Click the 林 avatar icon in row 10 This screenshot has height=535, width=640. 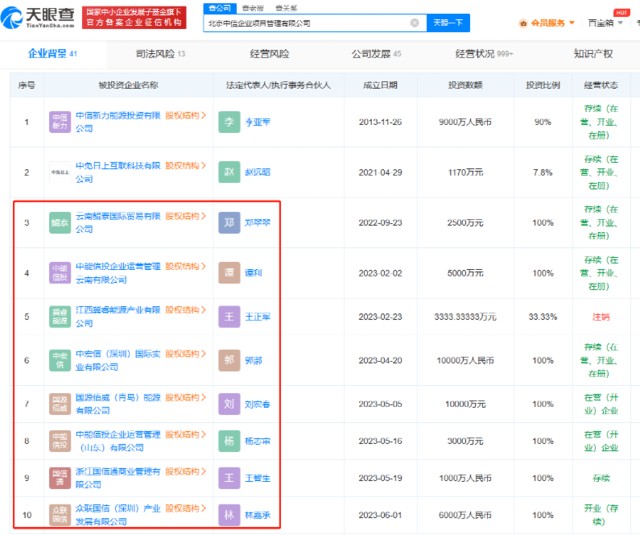[x=229, y=514]
